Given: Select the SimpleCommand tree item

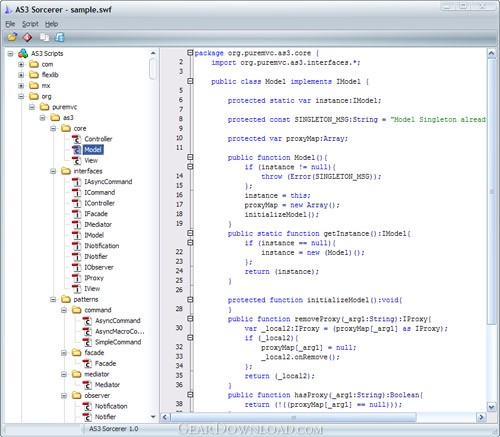Looking at the screenshot, I should pos(118,342).
